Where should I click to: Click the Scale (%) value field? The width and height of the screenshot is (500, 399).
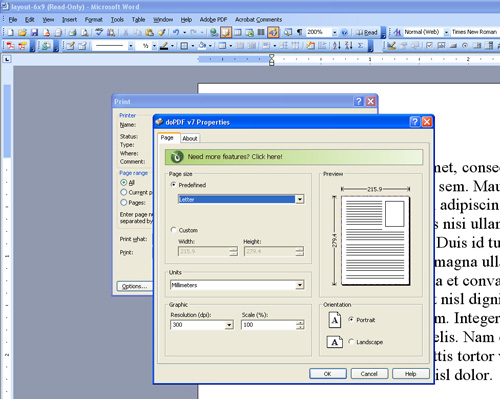[x=269, y=325]
